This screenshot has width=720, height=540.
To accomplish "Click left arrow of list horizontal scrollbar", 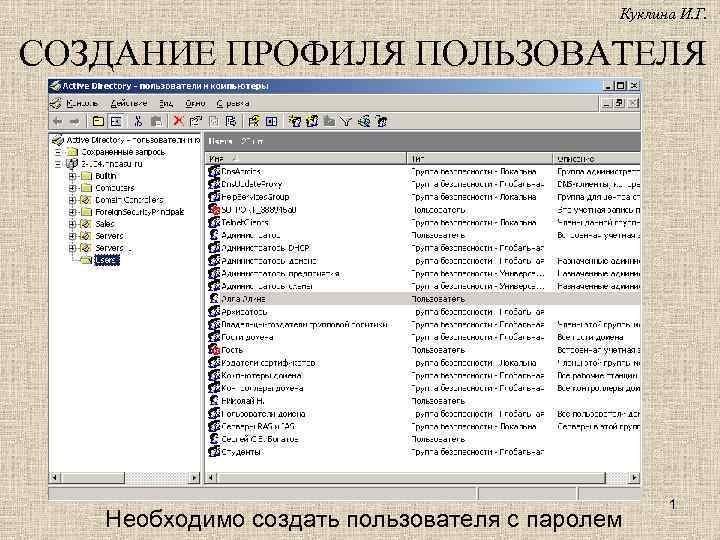I will (211, 478).
